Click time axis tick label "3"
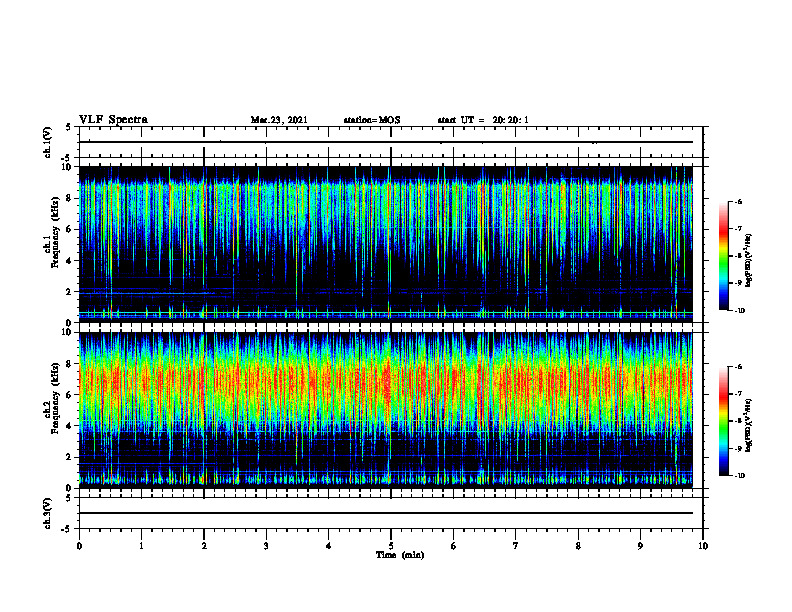Image resolution: width=792 pixels, height=612 pixels. (x=266, y=546)
